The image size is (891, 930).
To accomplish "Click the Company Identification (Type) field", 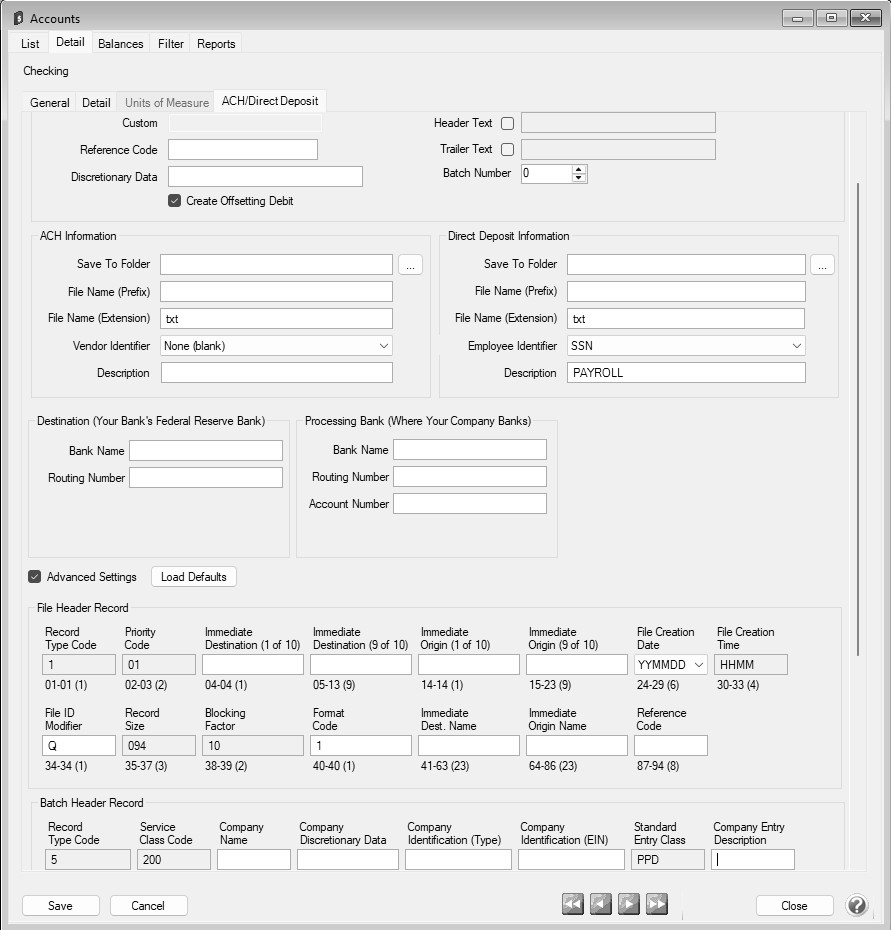I will coord(459,859).
